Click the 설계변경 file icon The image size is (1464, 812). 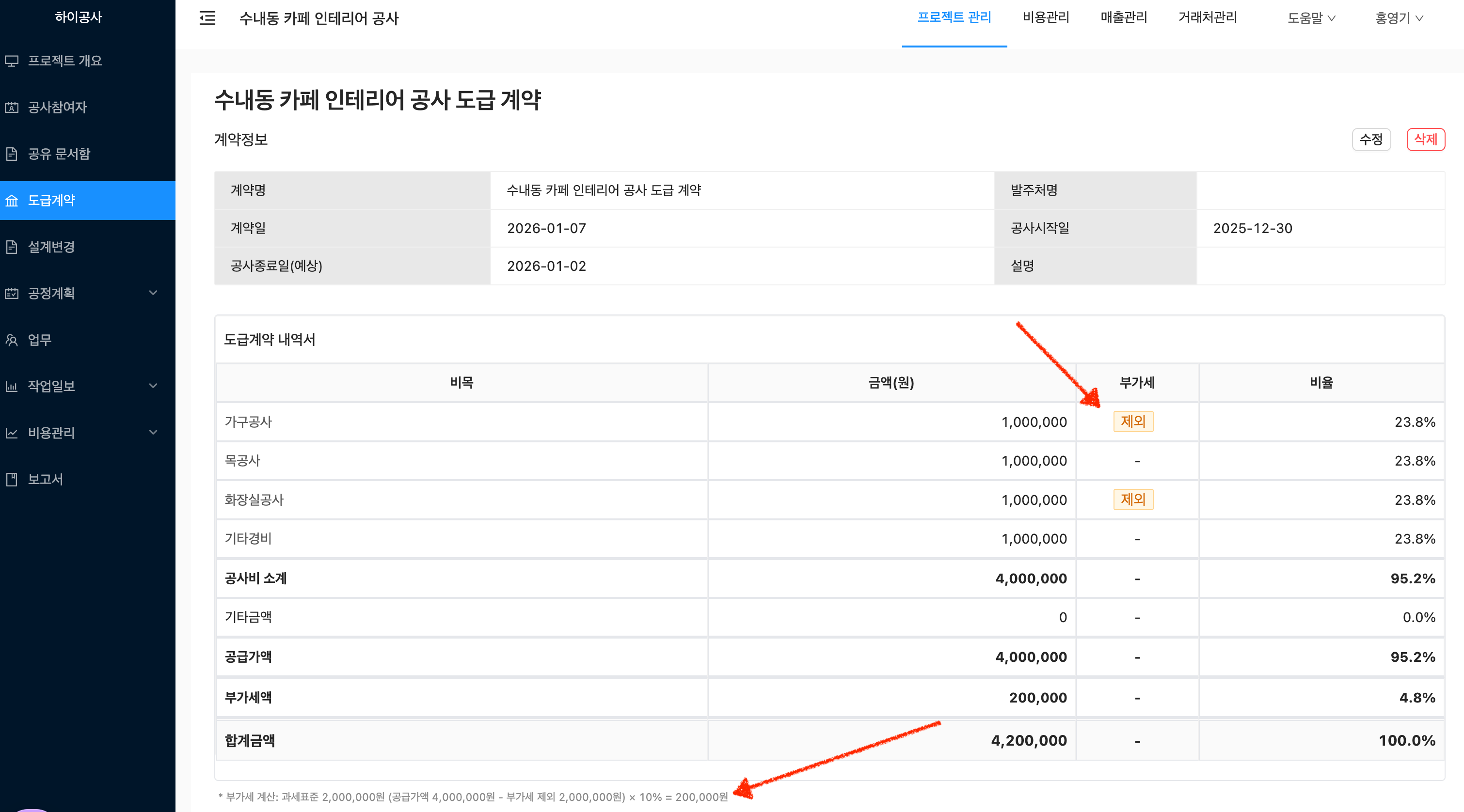pyautogui.click(x=12, y=247)
